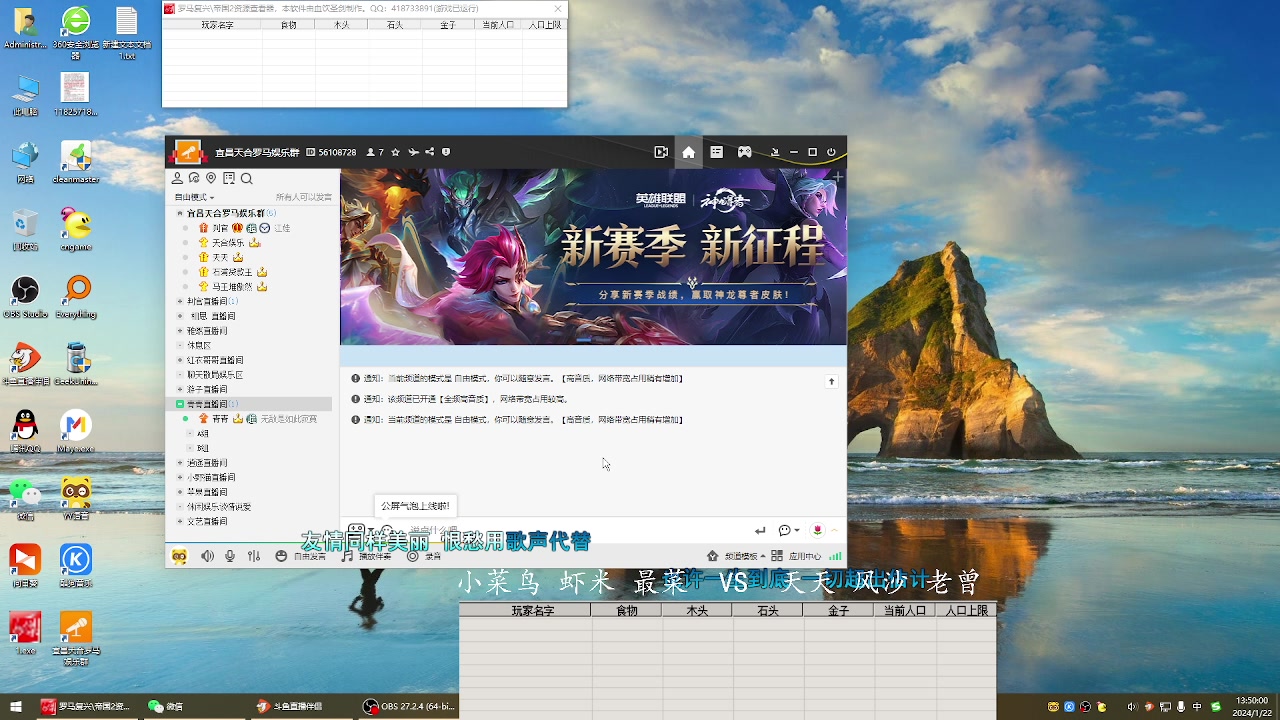1280x720 pixels.
Task: Open the chat bubble options dropdown
Action: click(x=789, y=530)
